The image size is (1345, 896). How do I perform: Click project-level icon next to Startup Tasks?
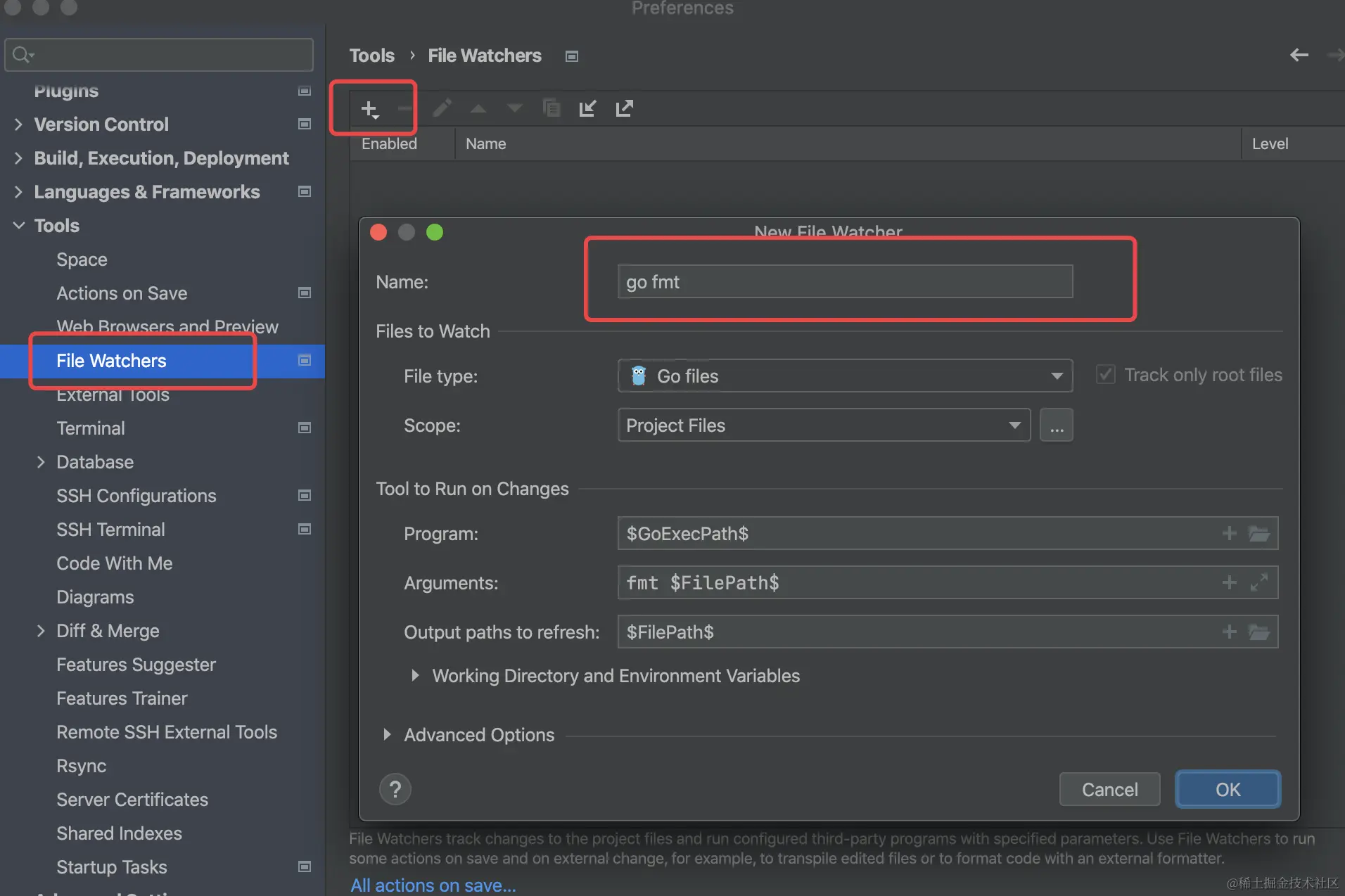[305, 866]
